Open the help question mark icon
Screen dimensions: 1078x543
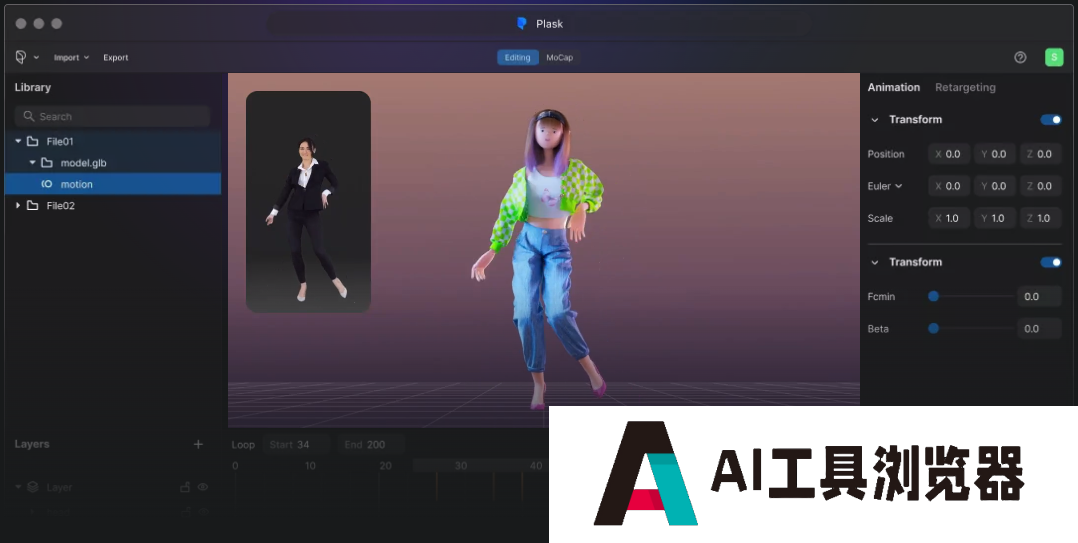click(1020, 58)
